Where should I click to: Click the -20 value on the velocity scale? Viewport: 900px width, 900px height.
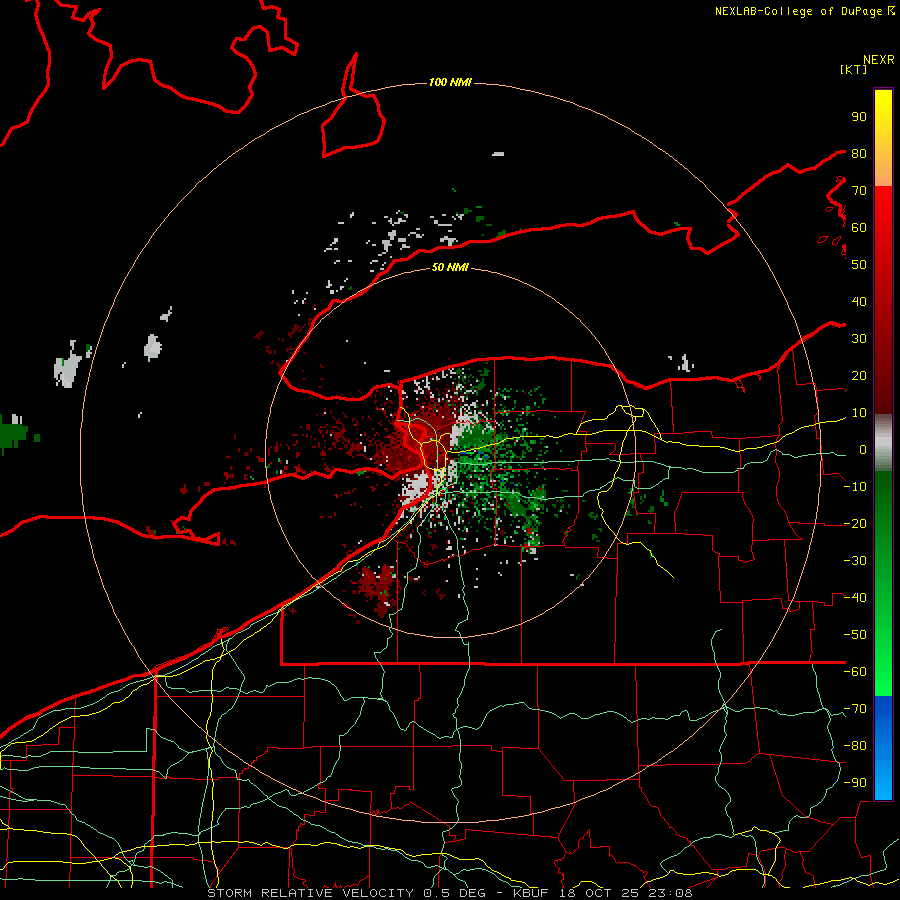(x=855, y=523)
